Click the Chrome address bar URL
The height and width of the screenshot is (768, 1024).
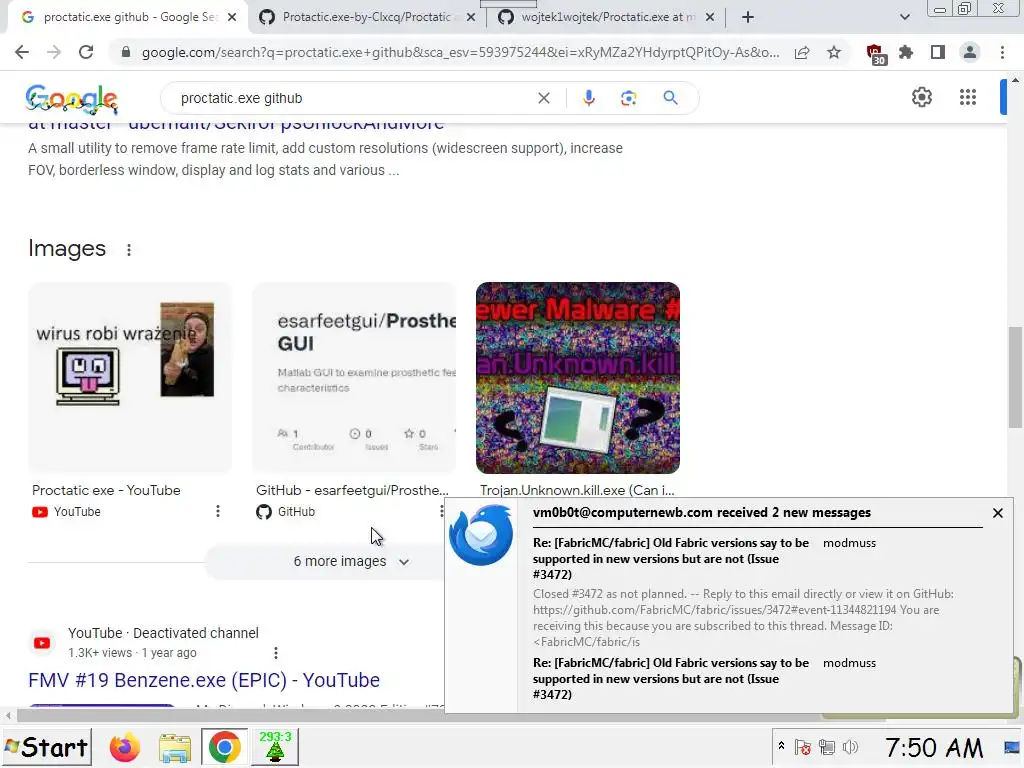click(x=460, y=52)
